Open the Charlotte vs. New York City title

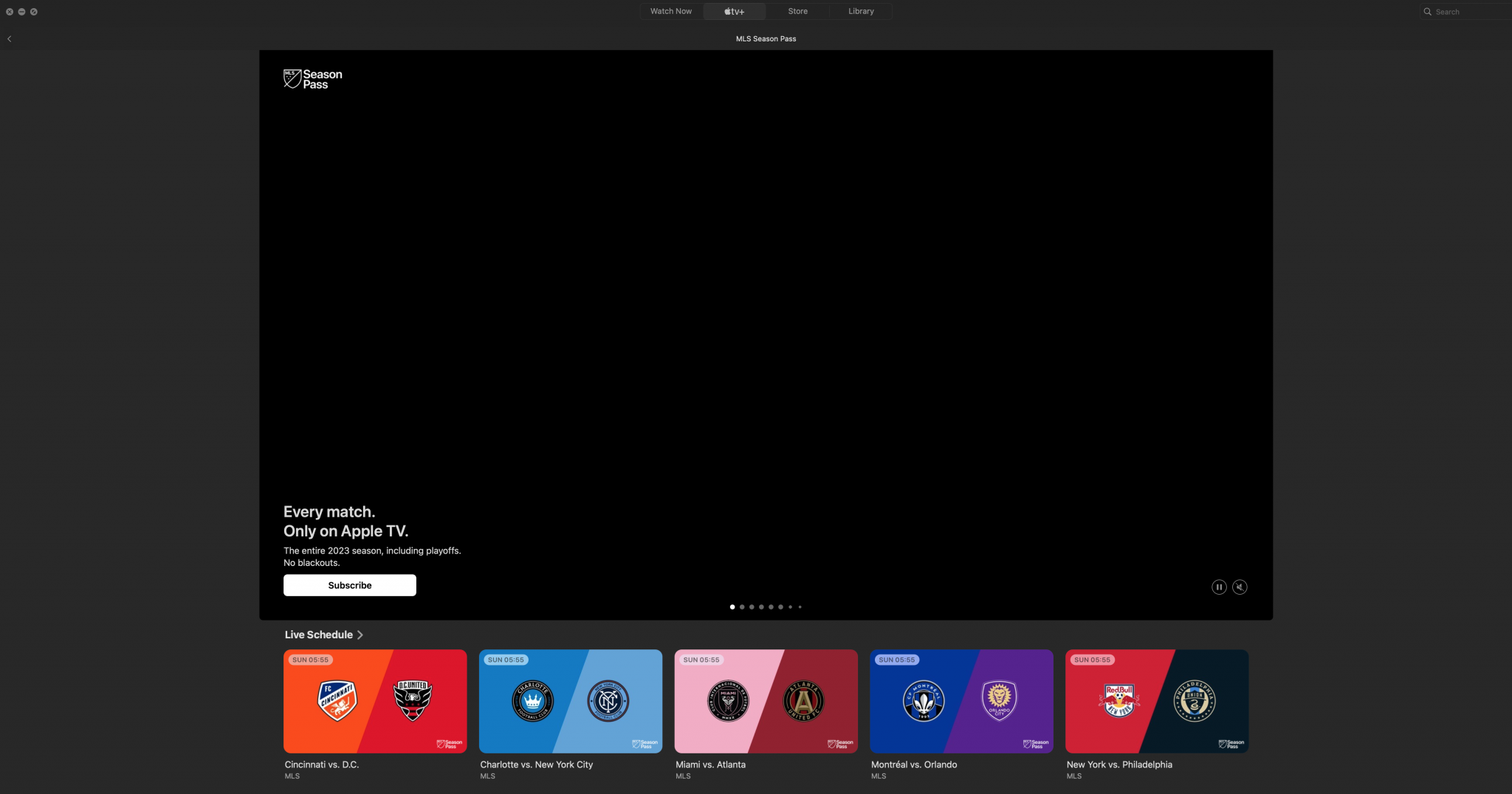(x=537, y=764)
